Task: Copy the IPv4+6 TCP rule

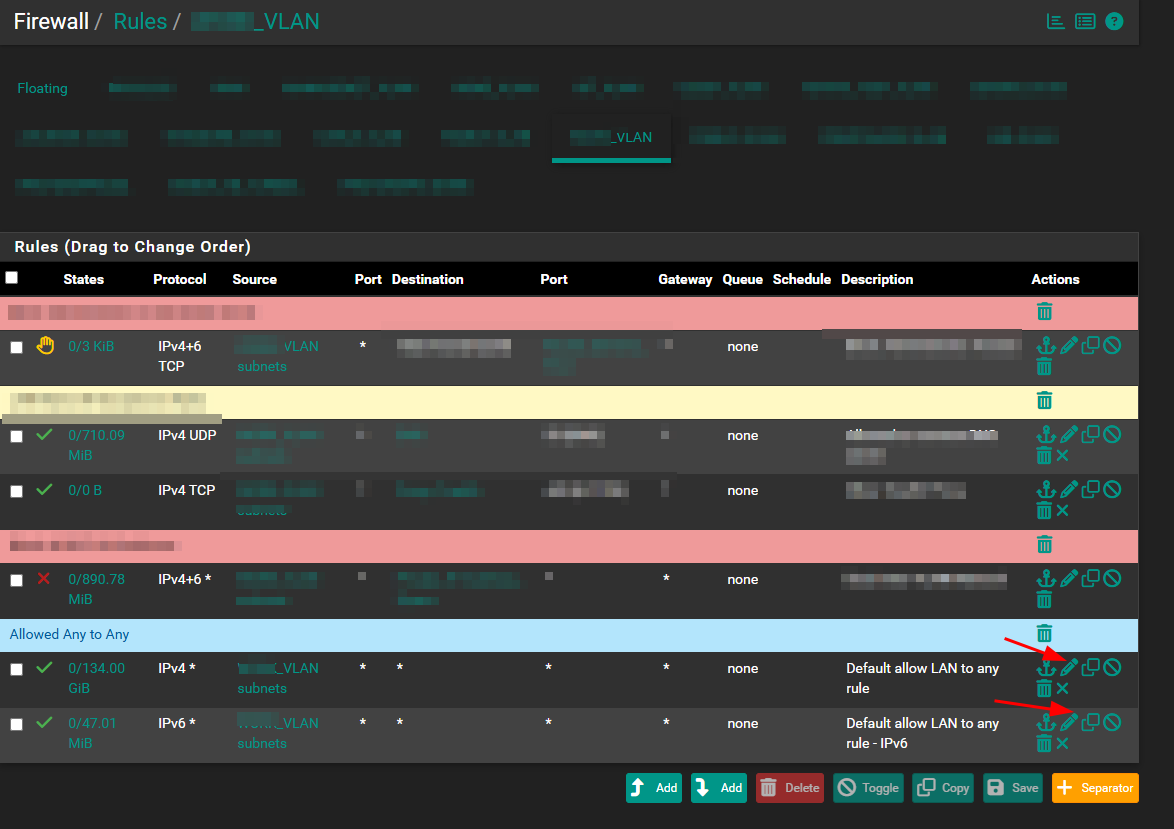Action: 1091,345
